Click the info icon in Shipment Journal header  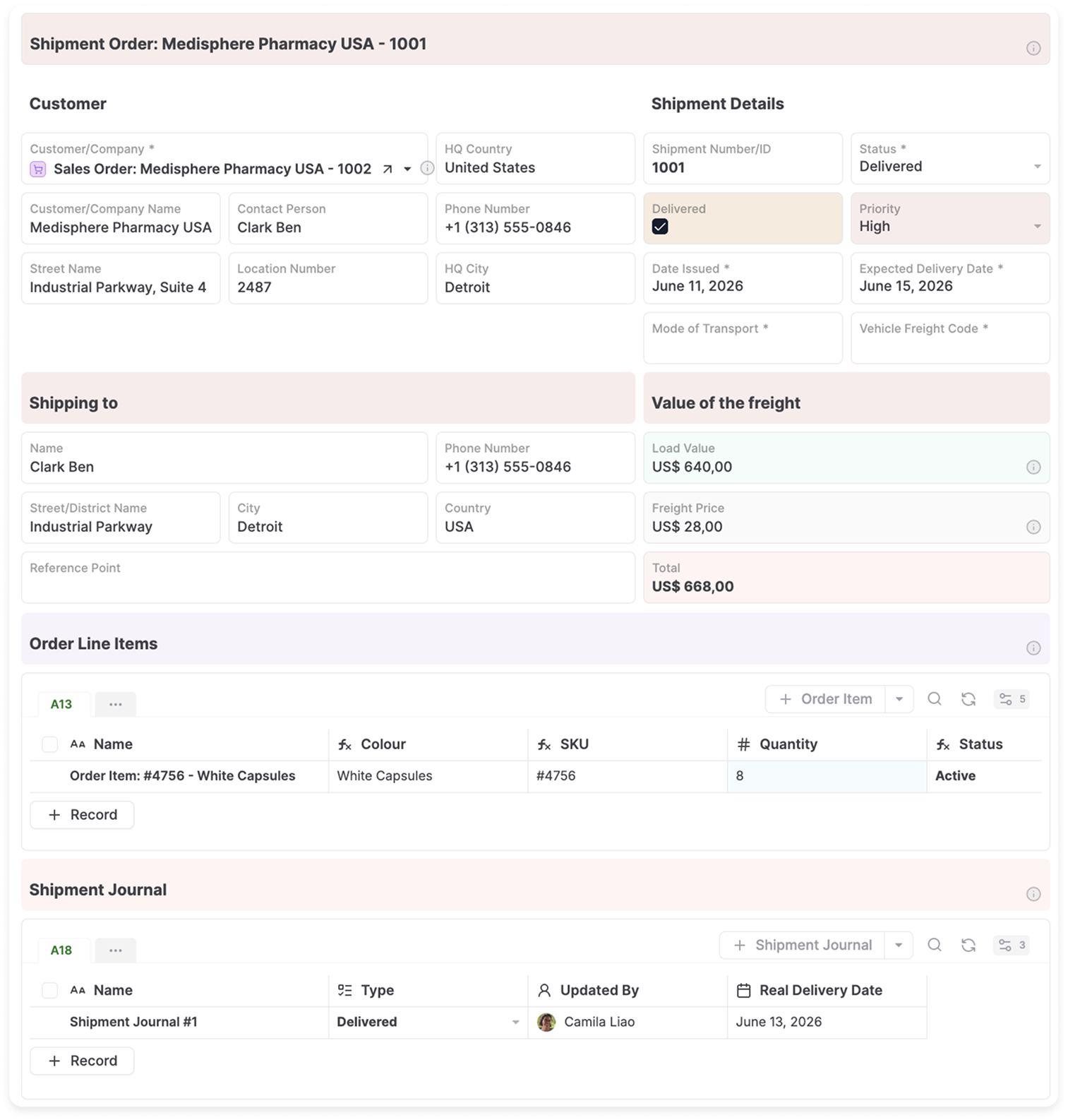(1033, 894)
